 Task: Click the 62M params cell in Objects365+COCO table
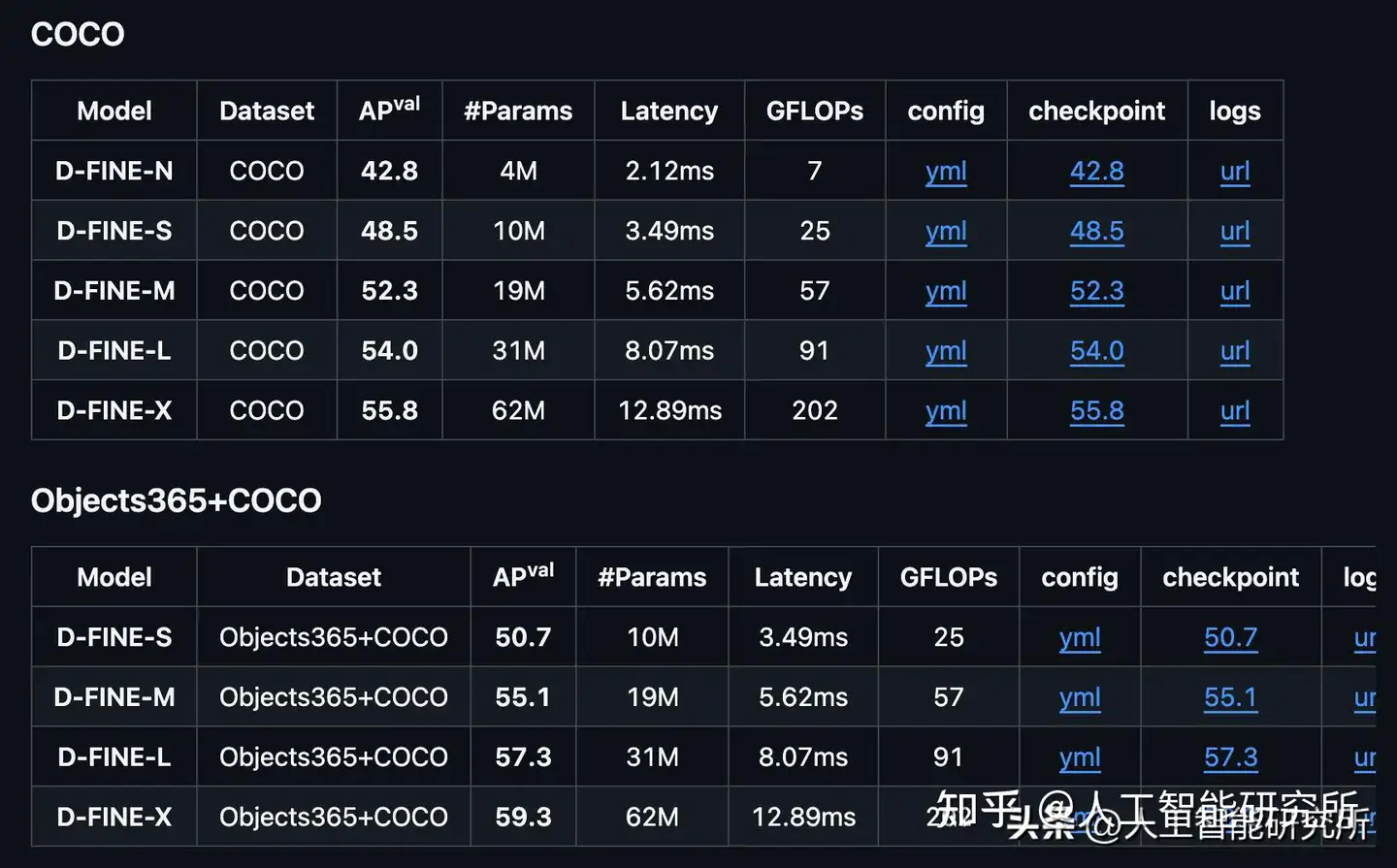tap(652, 817)
